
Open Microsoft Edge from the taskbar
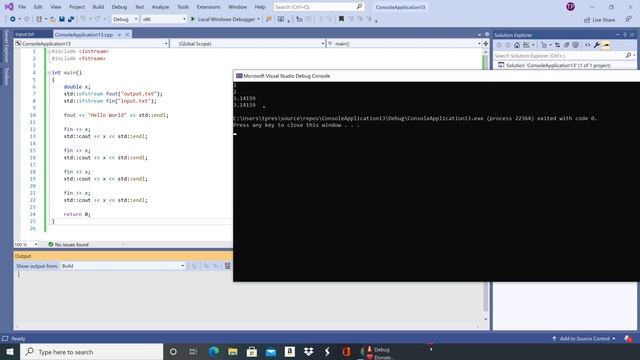coord(213,351)
